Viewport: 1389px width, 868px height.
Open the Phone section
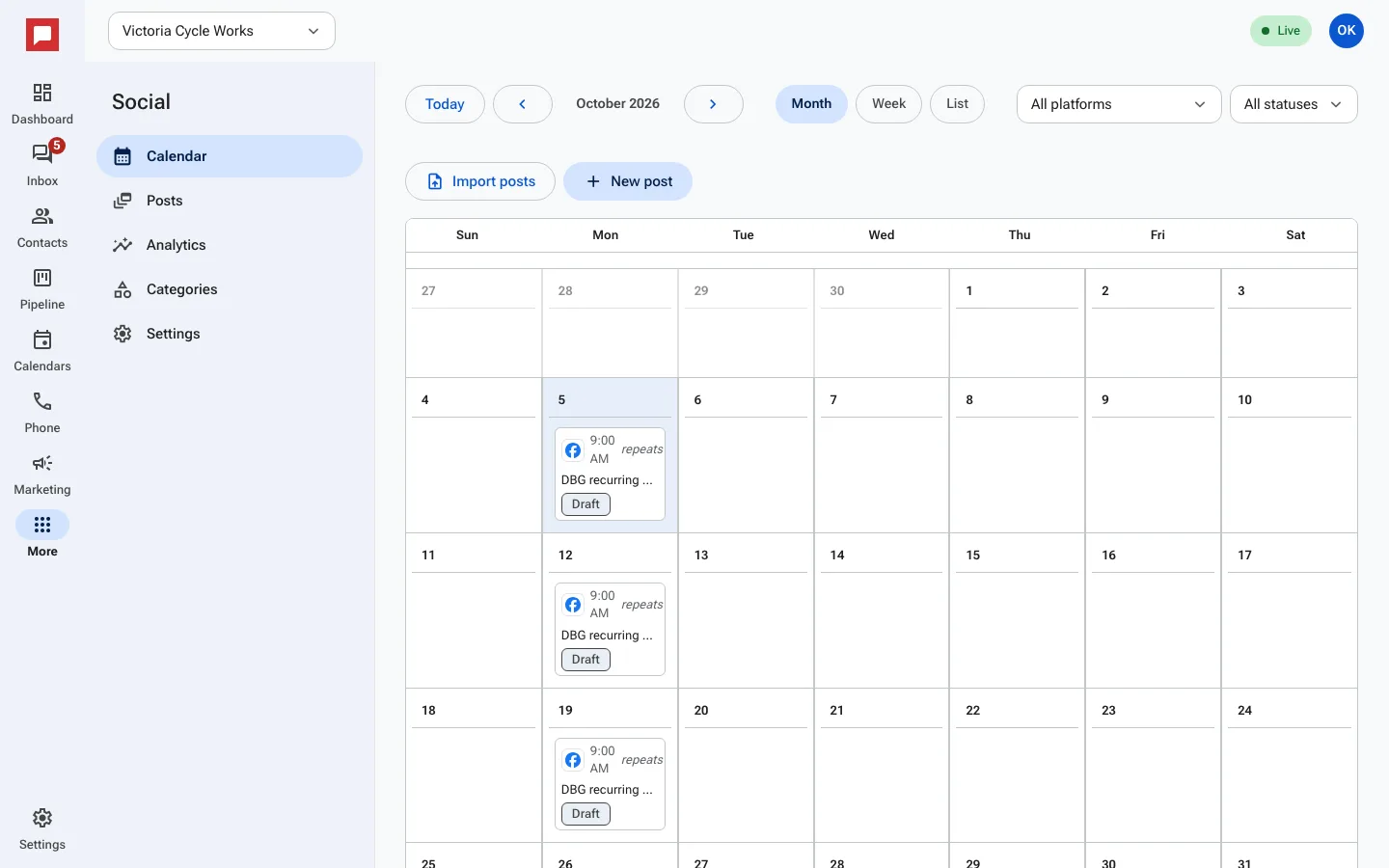(x=42, y=412)
